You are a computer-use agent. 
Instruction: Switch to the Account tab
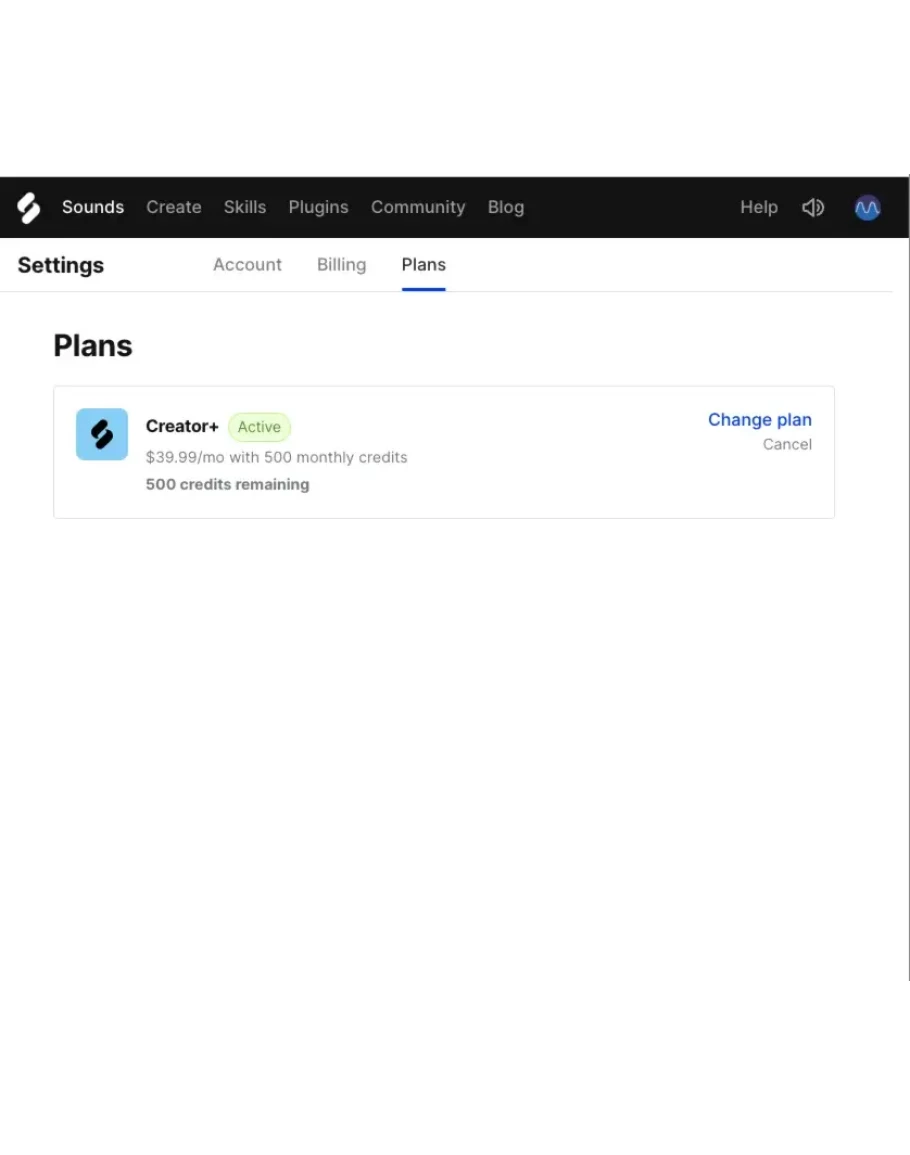pos(247,265)
